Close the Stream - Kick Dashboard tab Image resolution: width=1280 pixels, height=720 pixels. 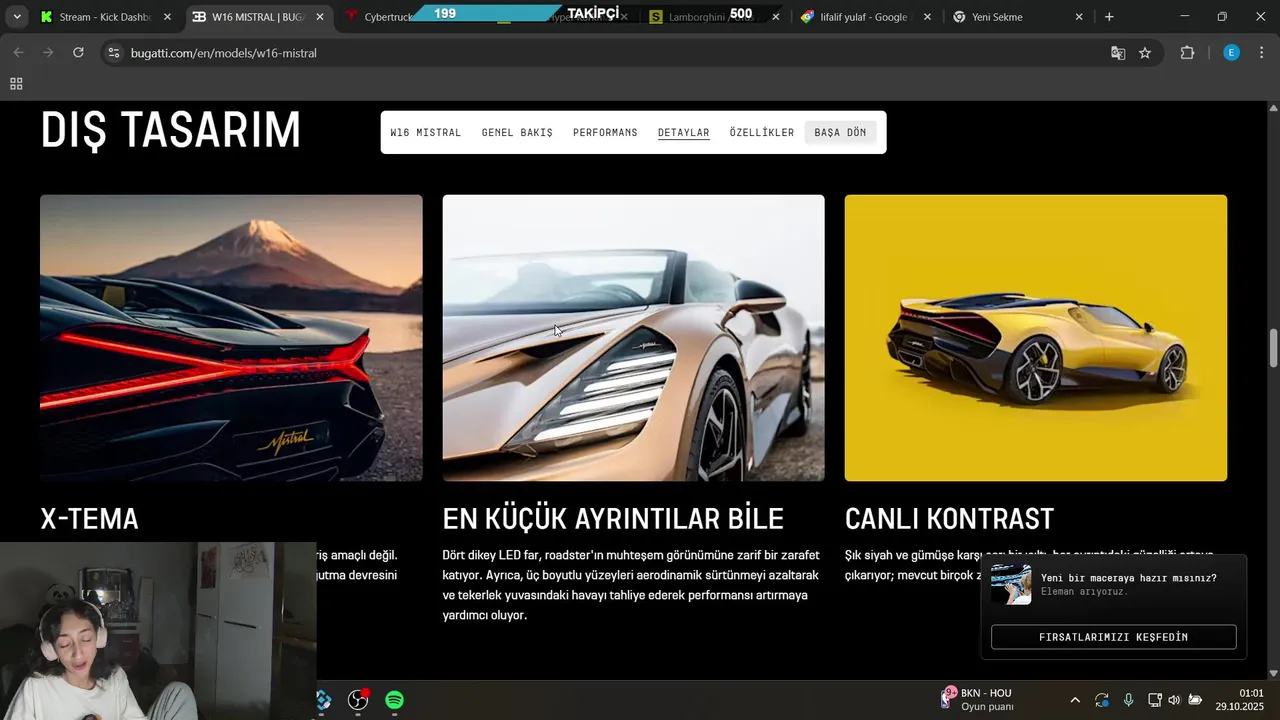(x=167, y=17)
